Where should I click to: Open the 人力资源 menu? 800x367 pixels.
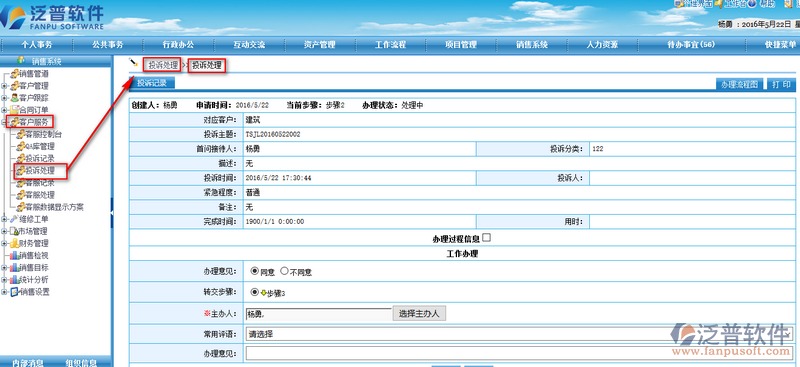point(602,44)
